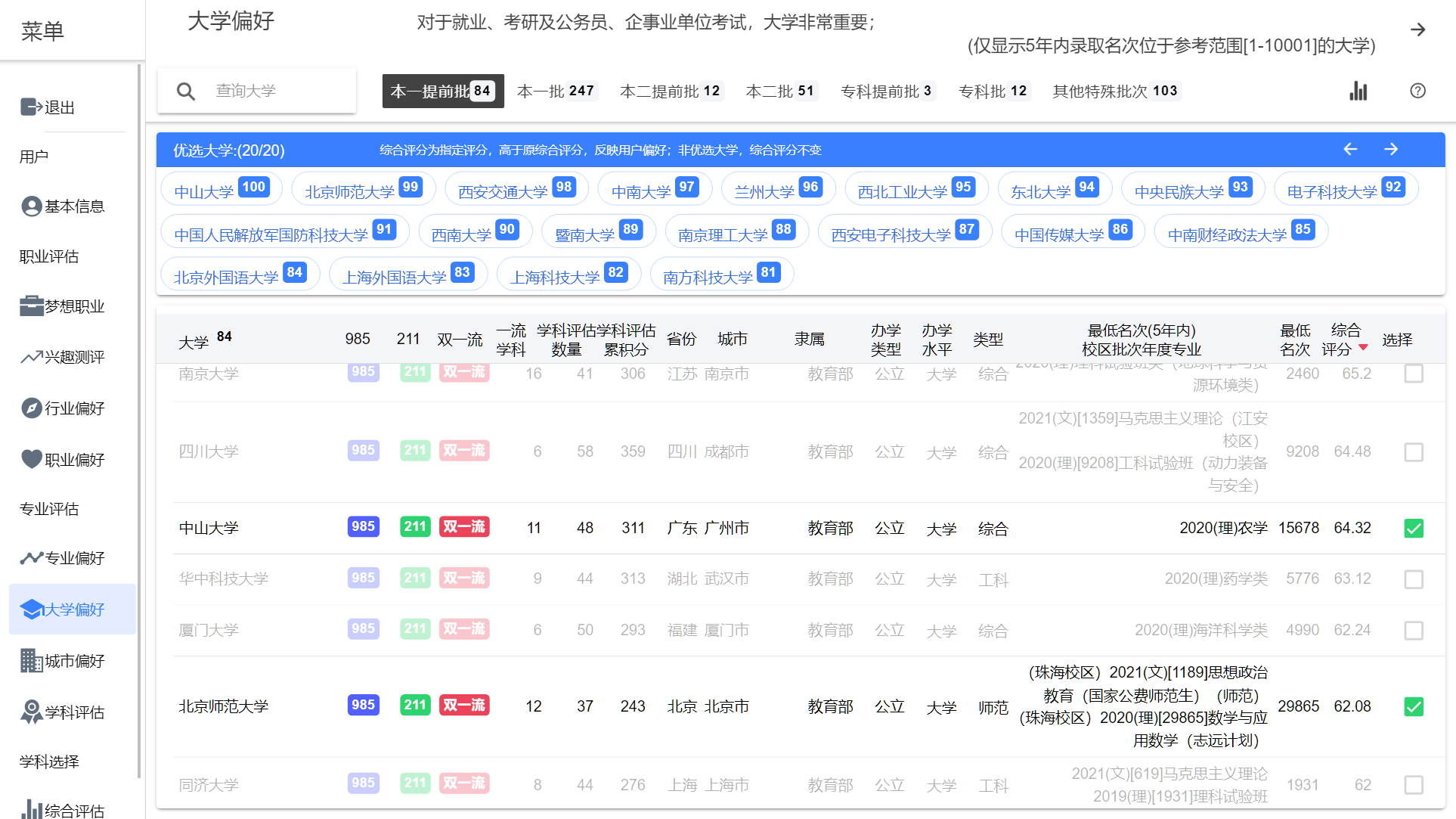Viewport: 1456px width, 819px height.
Task: Click the 上海科技大学 82 chip
Action: tap(569, 275)
